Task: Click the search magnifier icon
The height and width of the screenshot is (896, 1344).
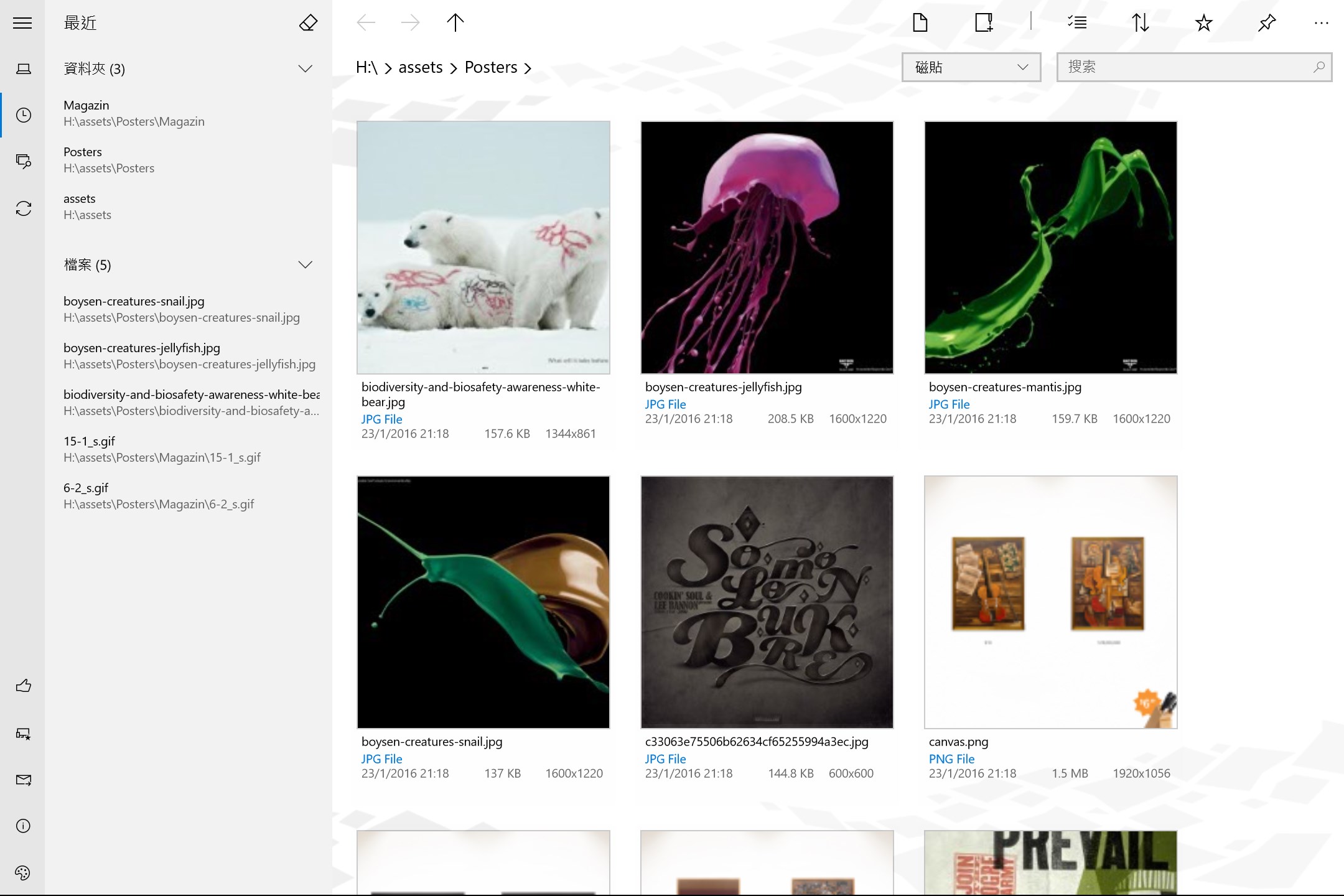Action: (x=1318, y=67)
